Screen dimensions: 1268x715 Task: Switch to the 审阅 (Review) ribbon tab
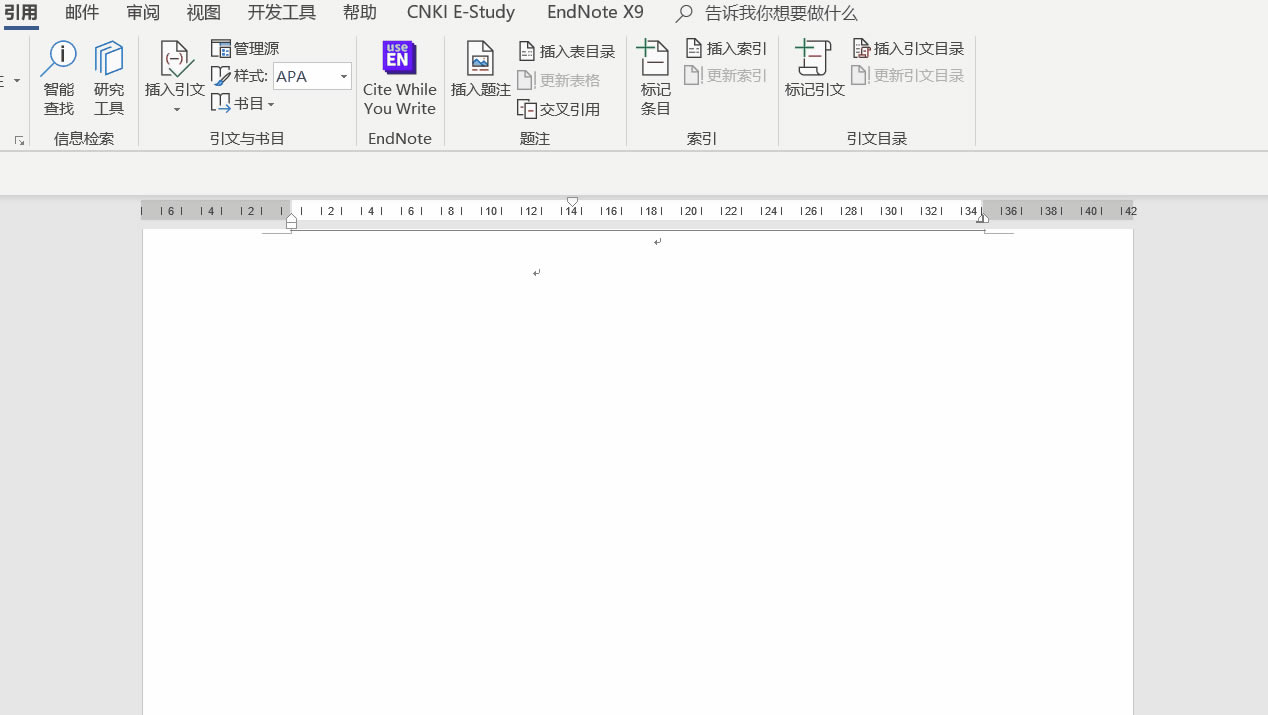coord(142,12)
